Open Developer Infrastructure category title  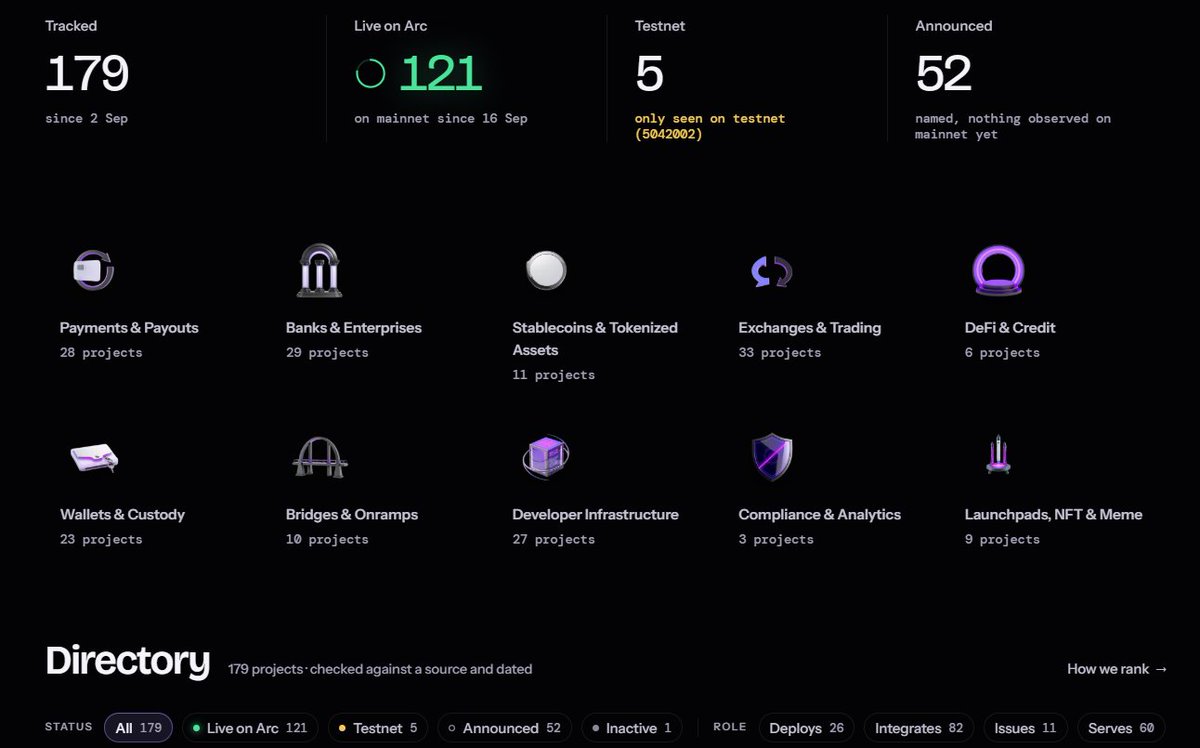tap(595, 515)
